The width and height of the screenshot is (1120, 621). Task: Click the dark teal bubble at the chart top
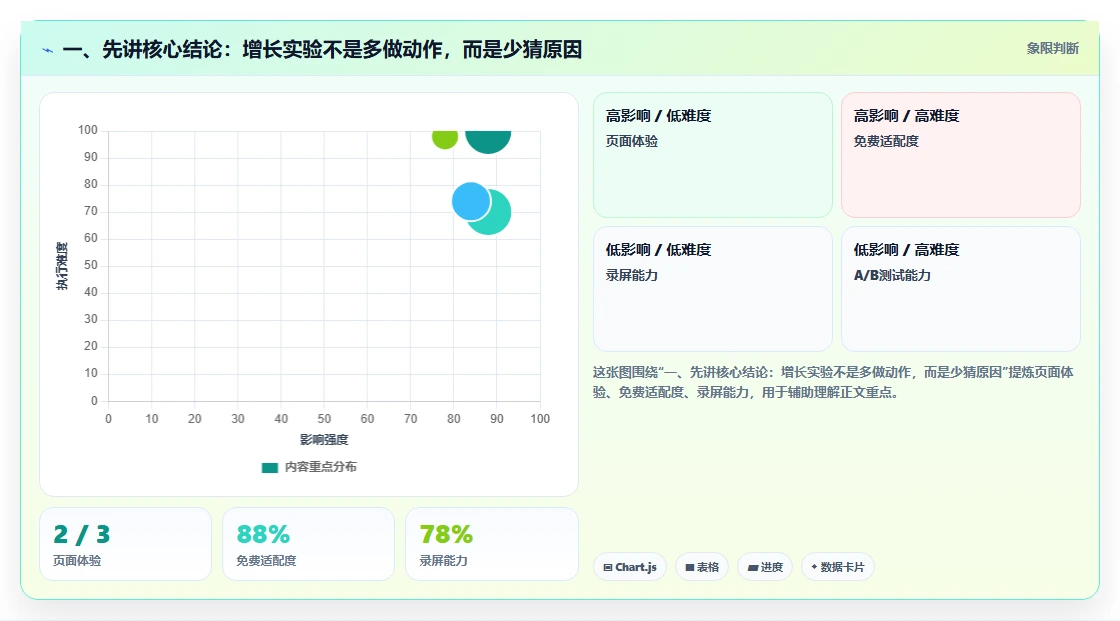click(x=488, y=141)
